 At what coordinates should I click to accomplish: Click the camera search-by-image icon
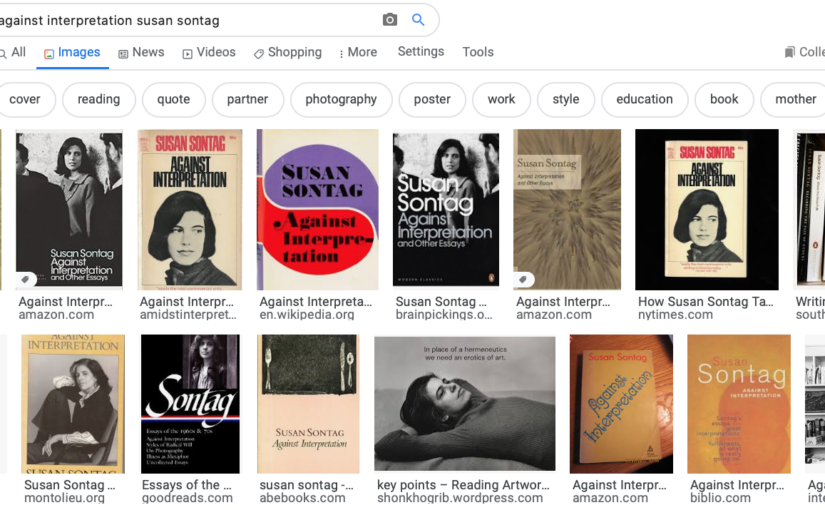click(x=389, y=20)
